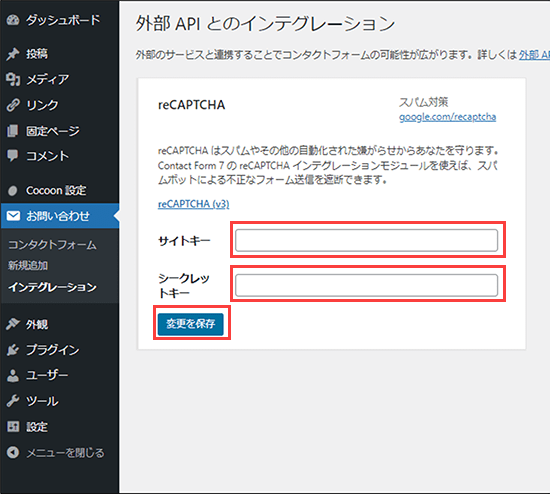The height and width of the screenshot is (494, 550).
Task: Click the plug icon beside プラグイン
Action: 13,350
